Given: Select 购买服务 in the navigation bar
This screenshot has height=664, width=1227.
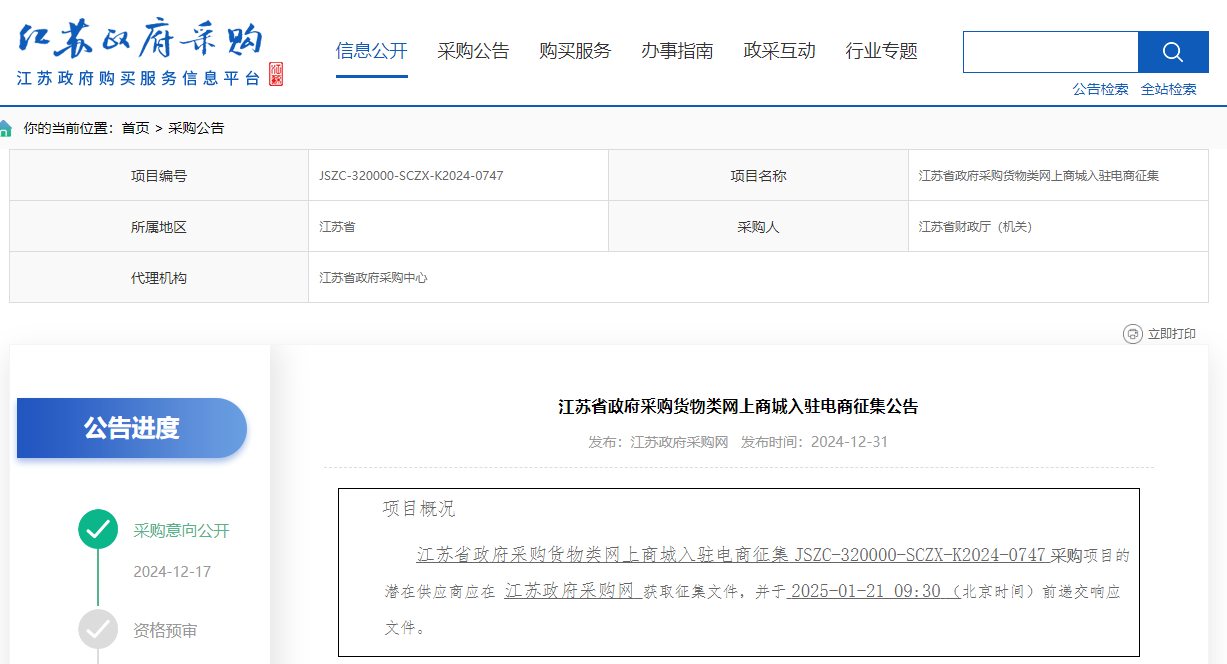Looking at the screenshot, I should click(575, 51).
